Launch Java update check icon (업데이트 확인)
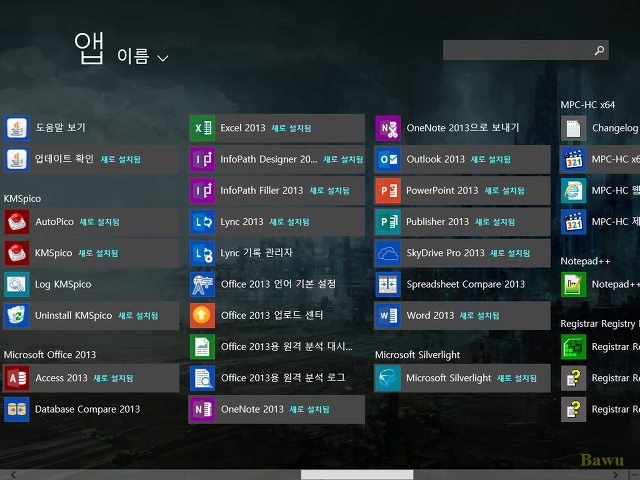The width and height of the screenshot is (640, 480). click(x=17, y=159)
